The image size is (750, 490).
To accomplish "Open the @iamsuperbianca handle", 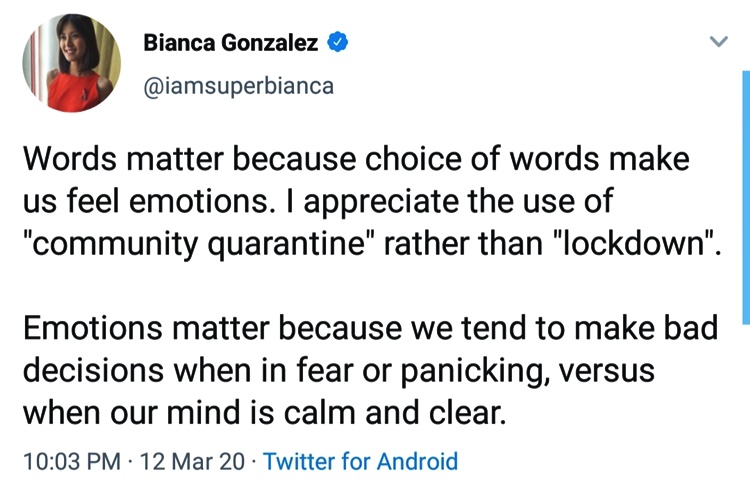I will tap(238, 86).
